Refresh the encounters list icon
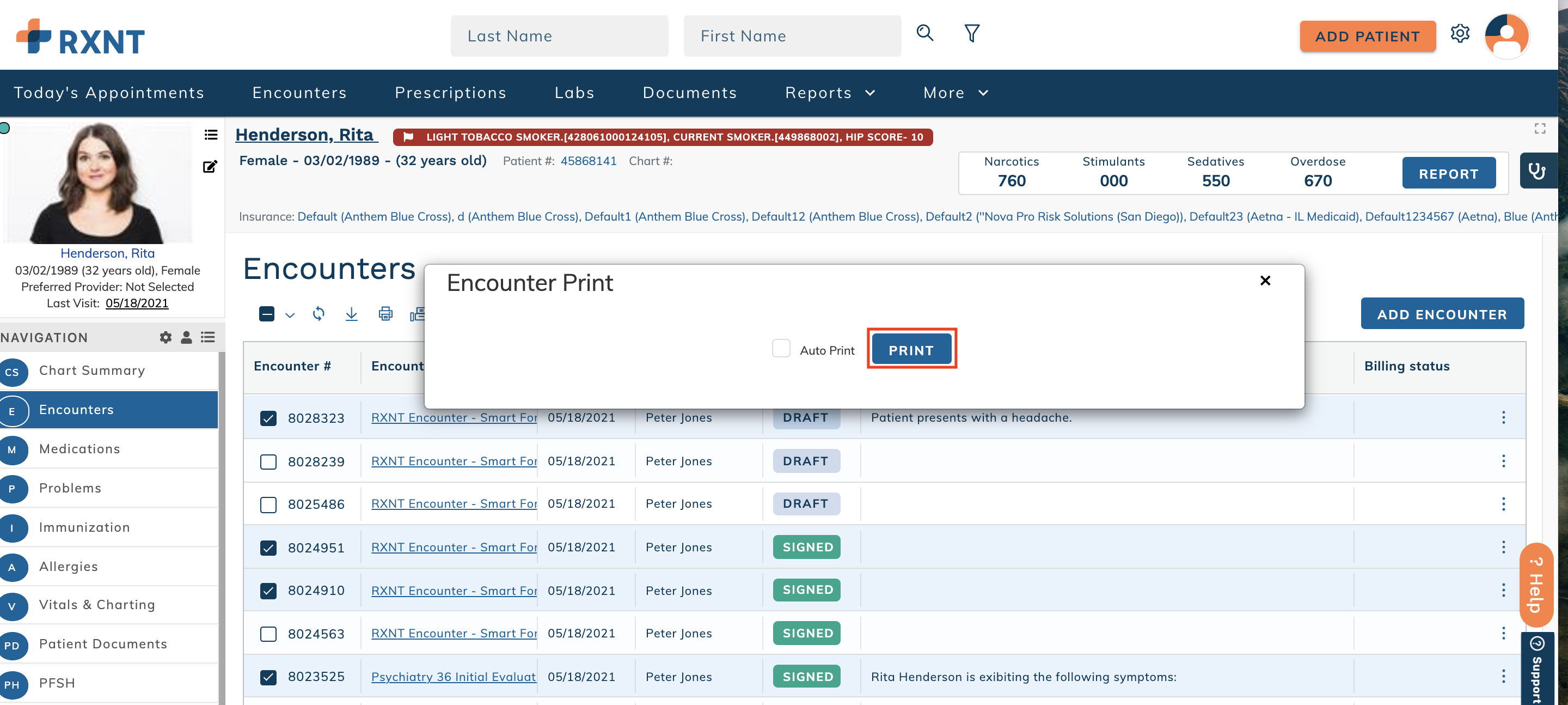Screen dimensions: 1568x705 (318, 314)
